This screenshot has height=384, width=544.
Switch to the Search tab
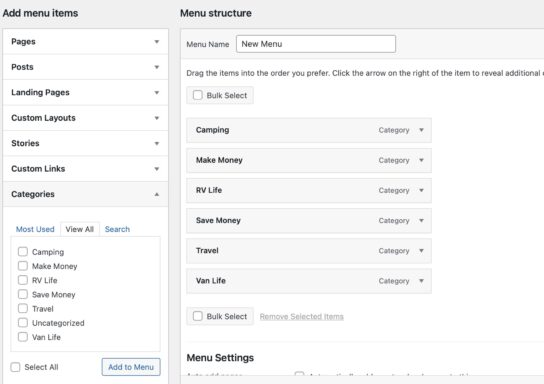[117, 229]
